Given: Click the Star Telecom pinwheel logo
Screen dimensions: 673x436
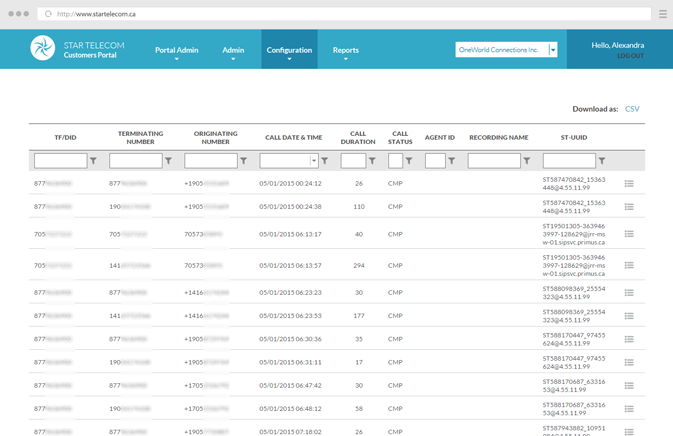Looking at the screenshot, I should coord(42,48).
